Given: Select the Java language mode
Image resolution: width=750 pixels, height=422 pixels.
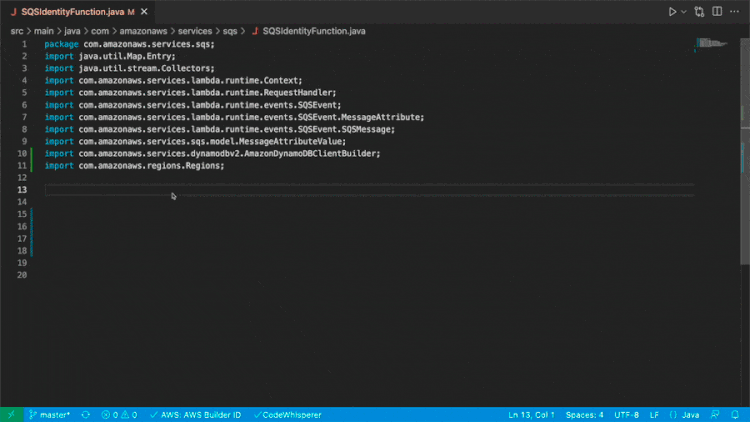Looking at the screenshot, I should click(x=684, y=415).
